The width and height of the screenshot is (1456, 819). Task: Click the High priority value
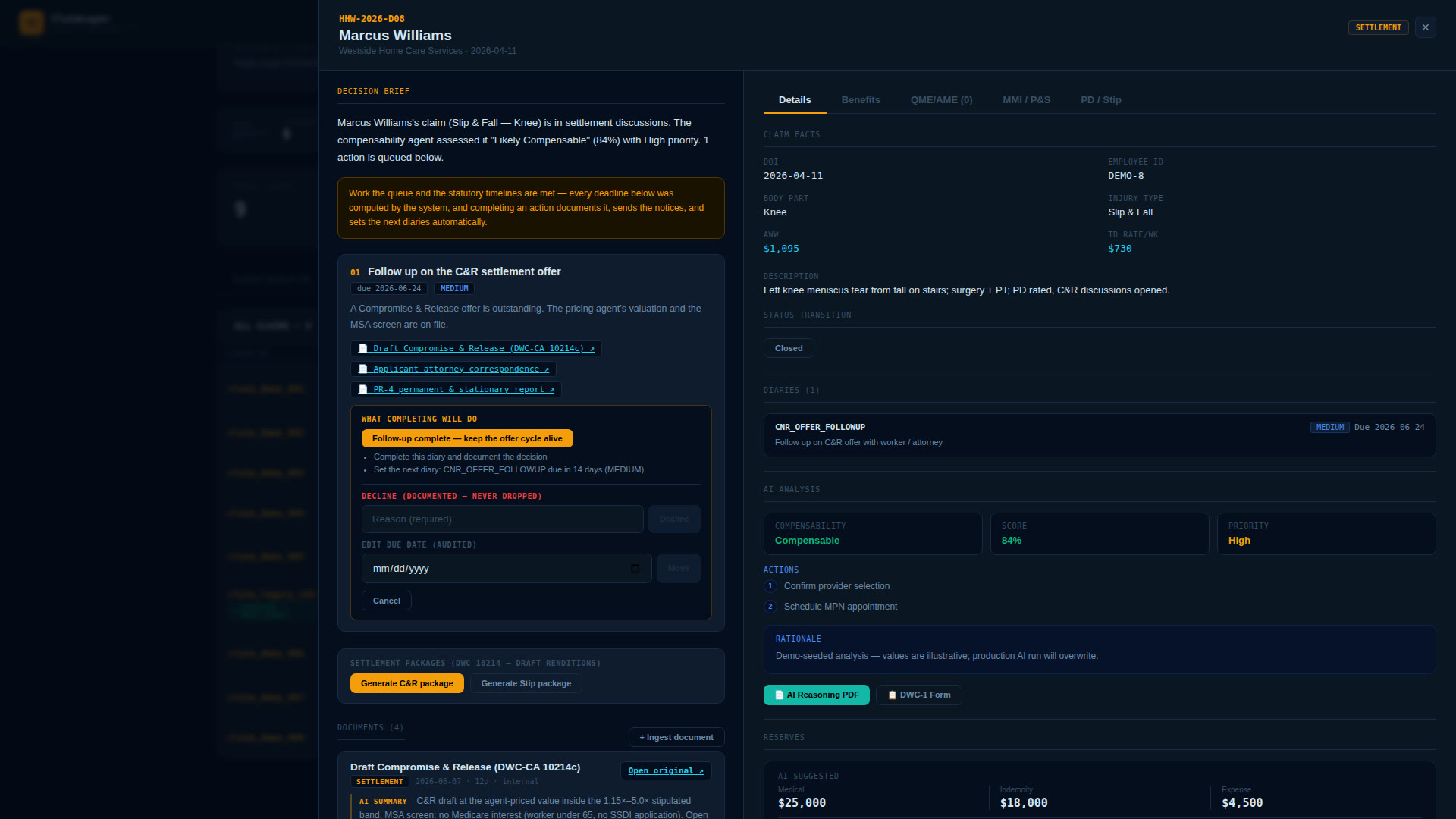[1239, 541]
